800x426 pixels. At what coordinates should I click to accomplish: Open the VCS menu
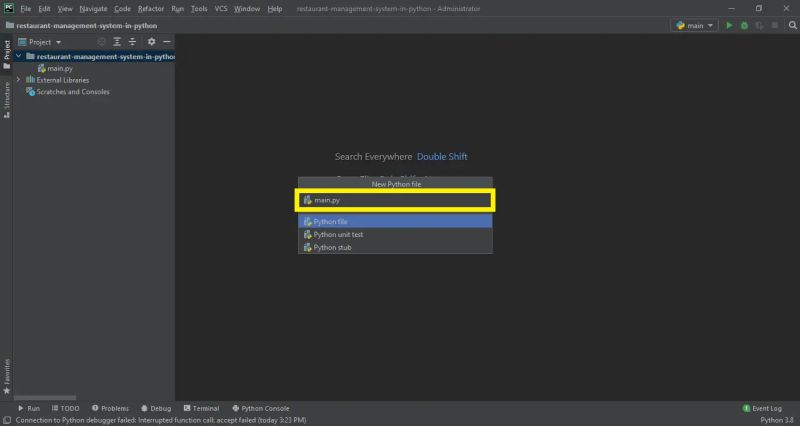point(221,9)
